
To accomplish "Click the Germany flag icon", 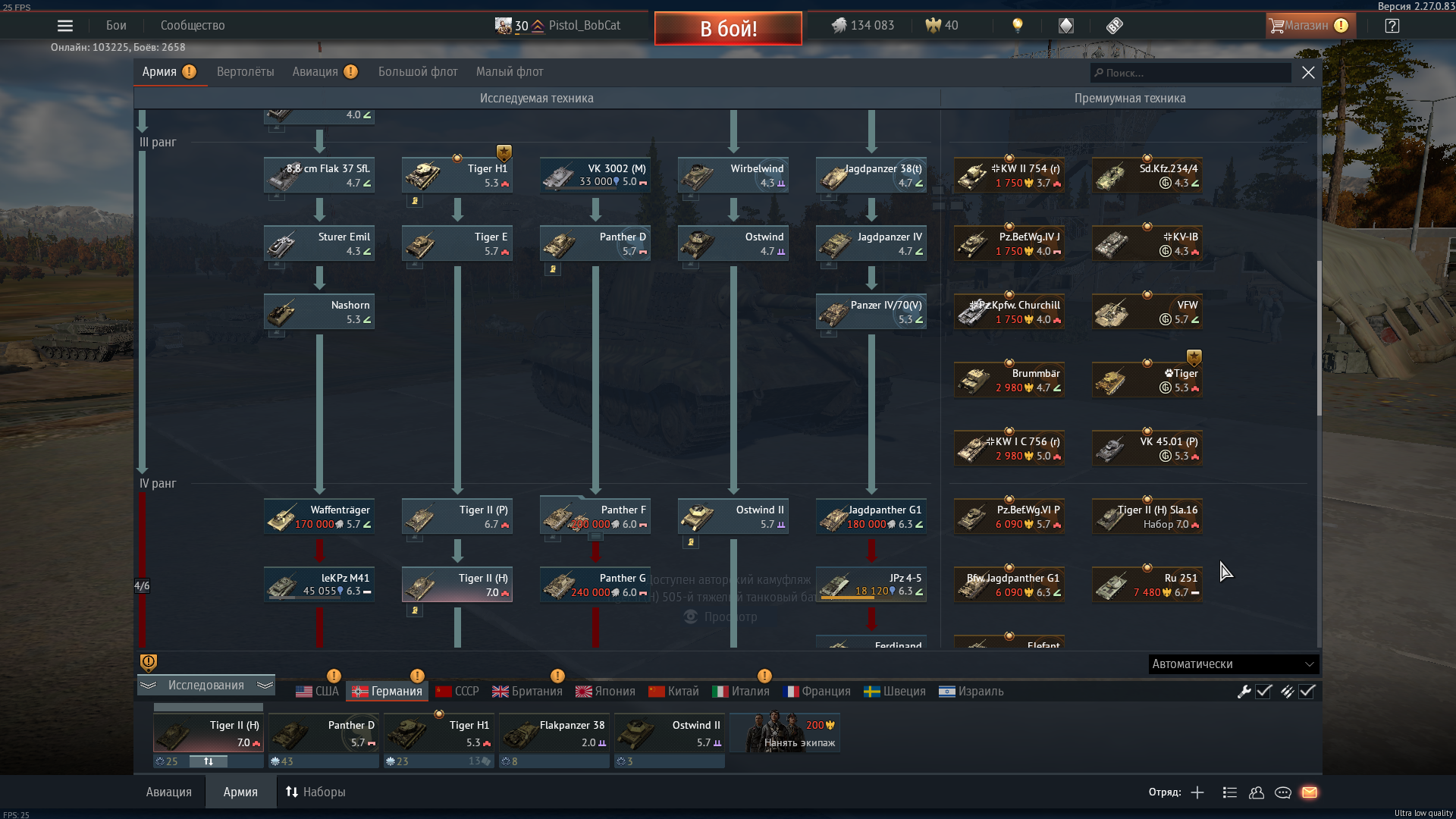I will pyautogui.click(x=359, y=692).
